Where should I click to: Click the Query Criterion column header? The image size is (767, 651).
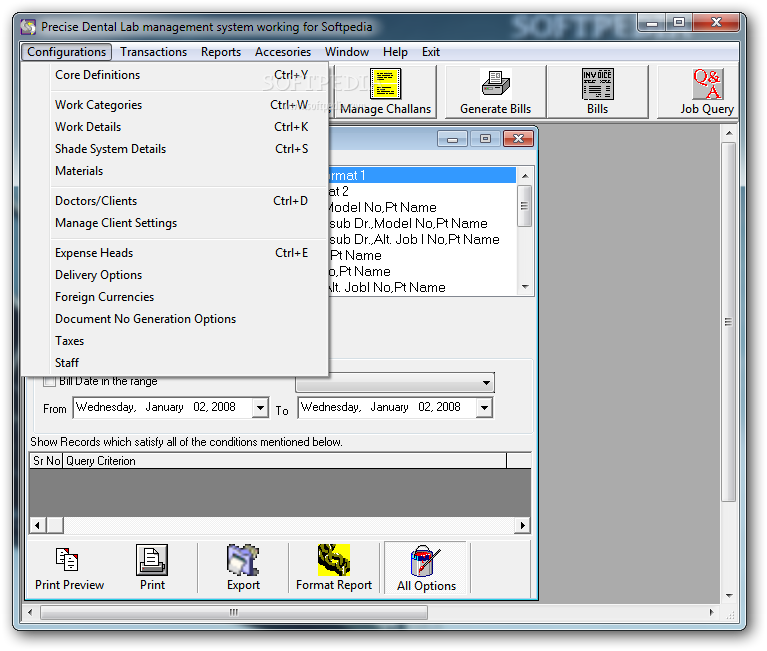[x=284, y=461]
